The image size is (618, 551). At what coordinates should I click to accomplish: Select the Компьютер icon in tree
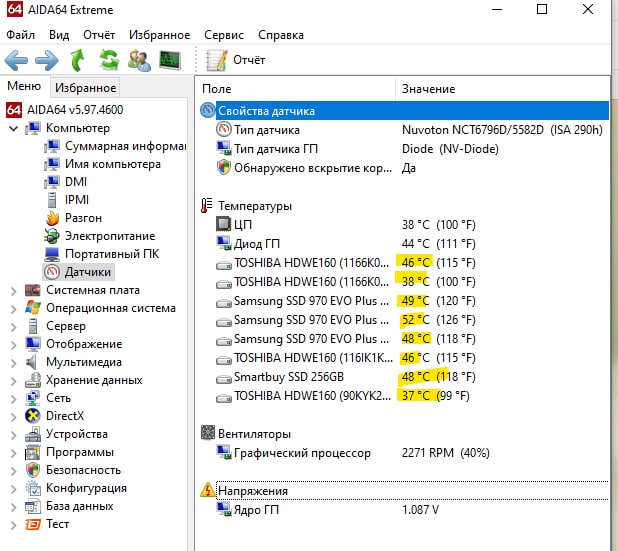point(33,128)
